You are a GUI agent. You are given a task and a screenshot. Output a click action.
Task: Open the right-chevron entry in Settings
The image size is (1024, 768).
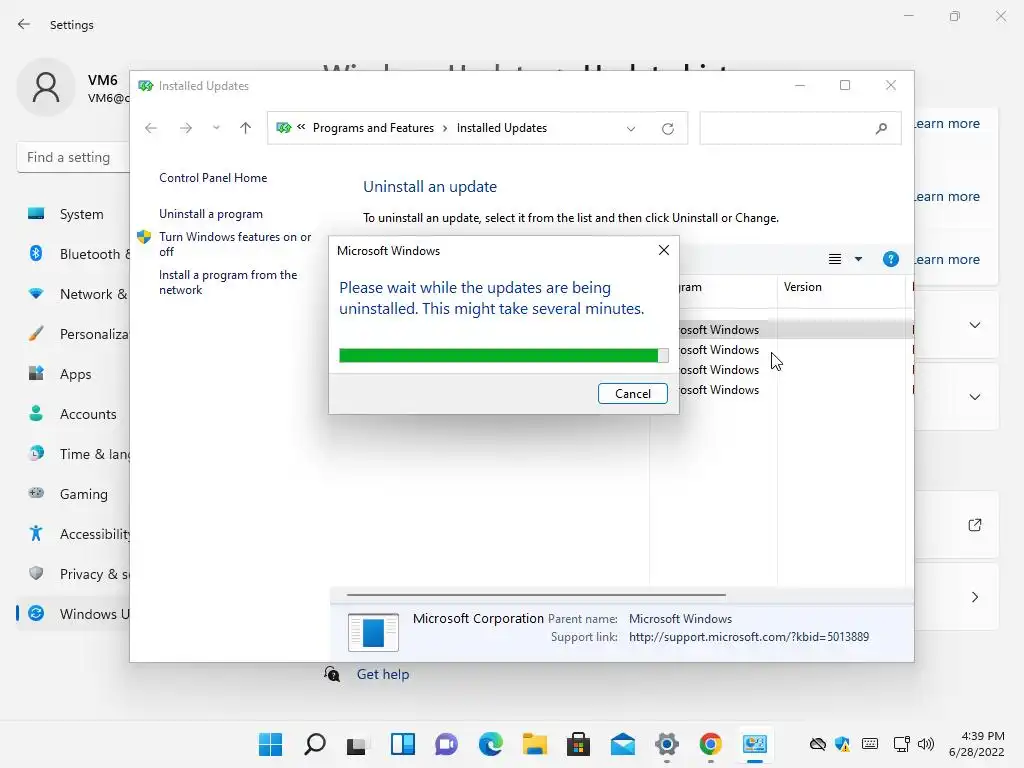click(974, 598)
